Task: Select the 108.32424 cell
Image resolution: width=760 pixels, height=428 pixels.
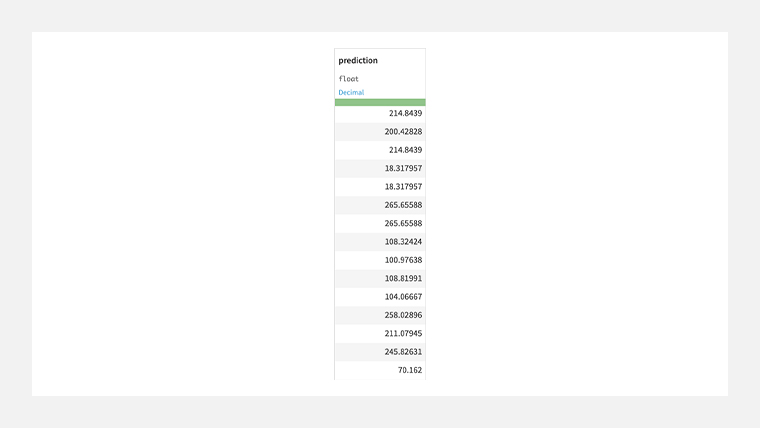Action: (x=380, y=242)
